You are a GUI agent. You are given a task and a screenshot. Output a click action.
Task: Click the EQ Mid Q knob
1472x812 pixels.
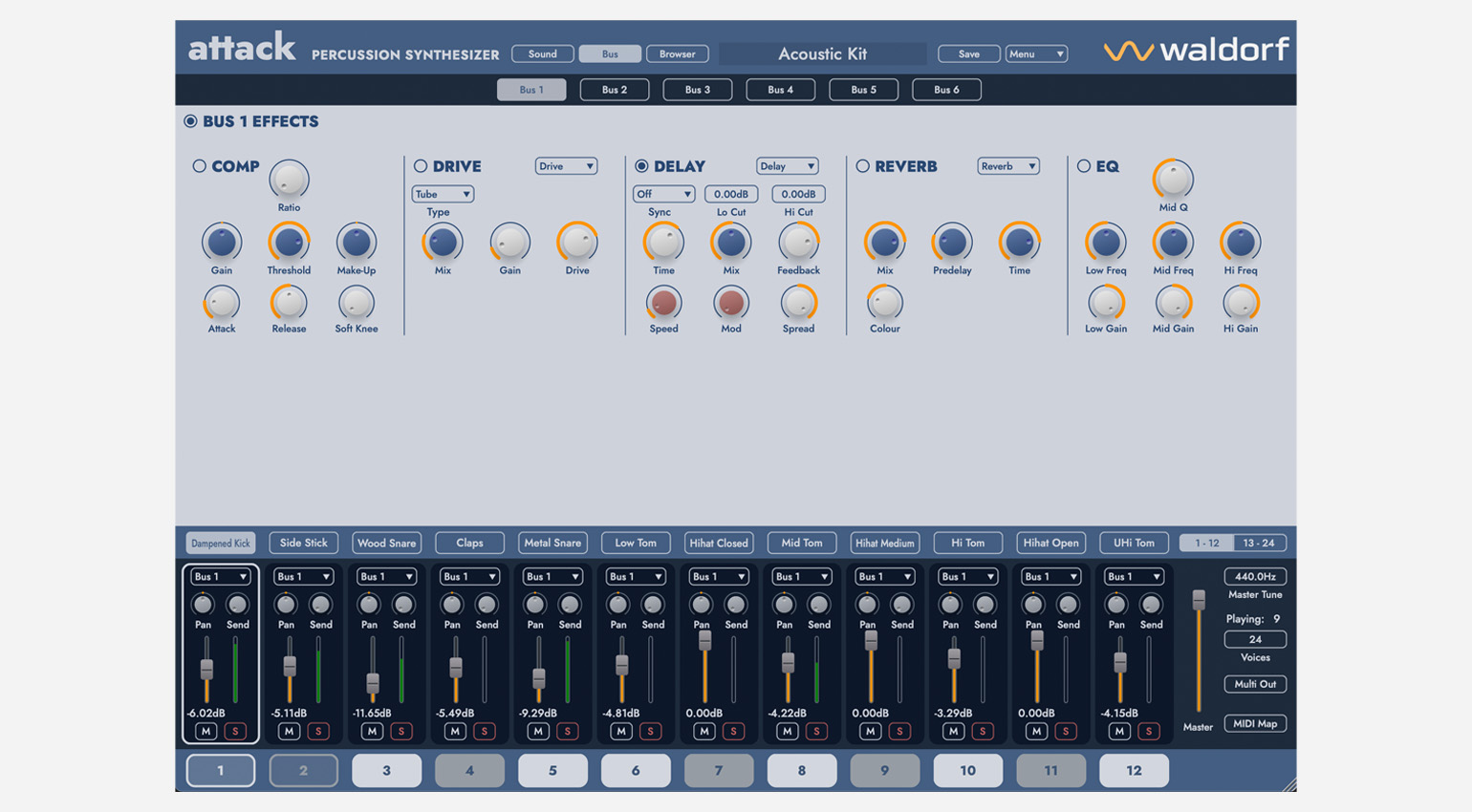[x=1173, y=179]
